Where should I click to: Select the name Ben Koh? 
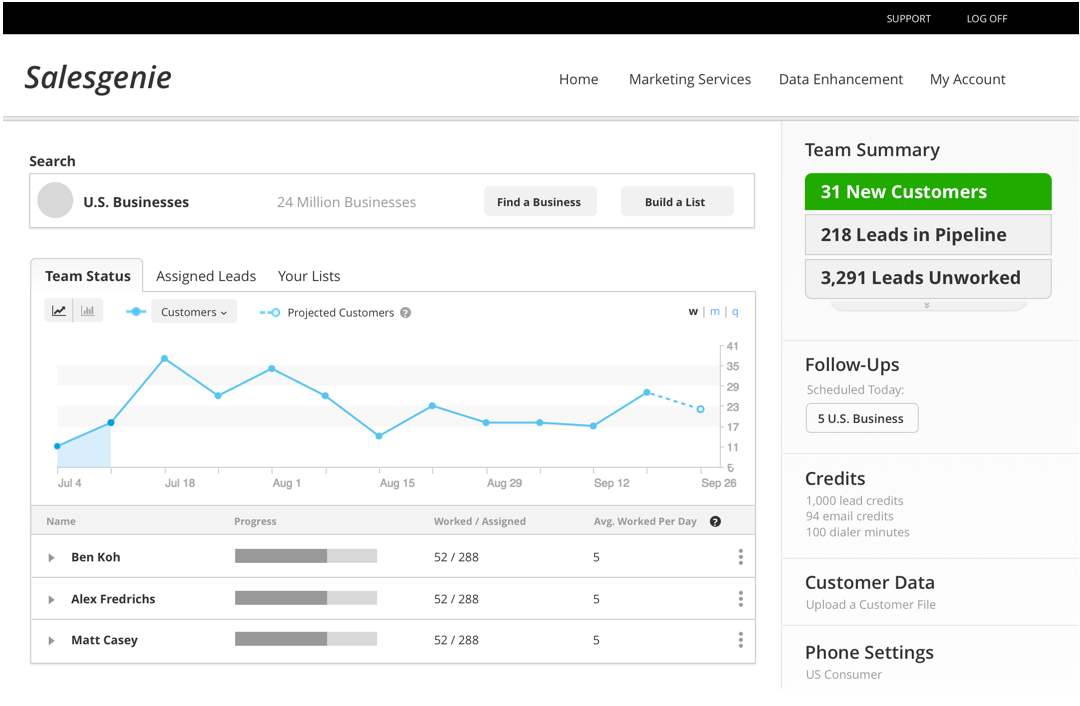[96, 557]
